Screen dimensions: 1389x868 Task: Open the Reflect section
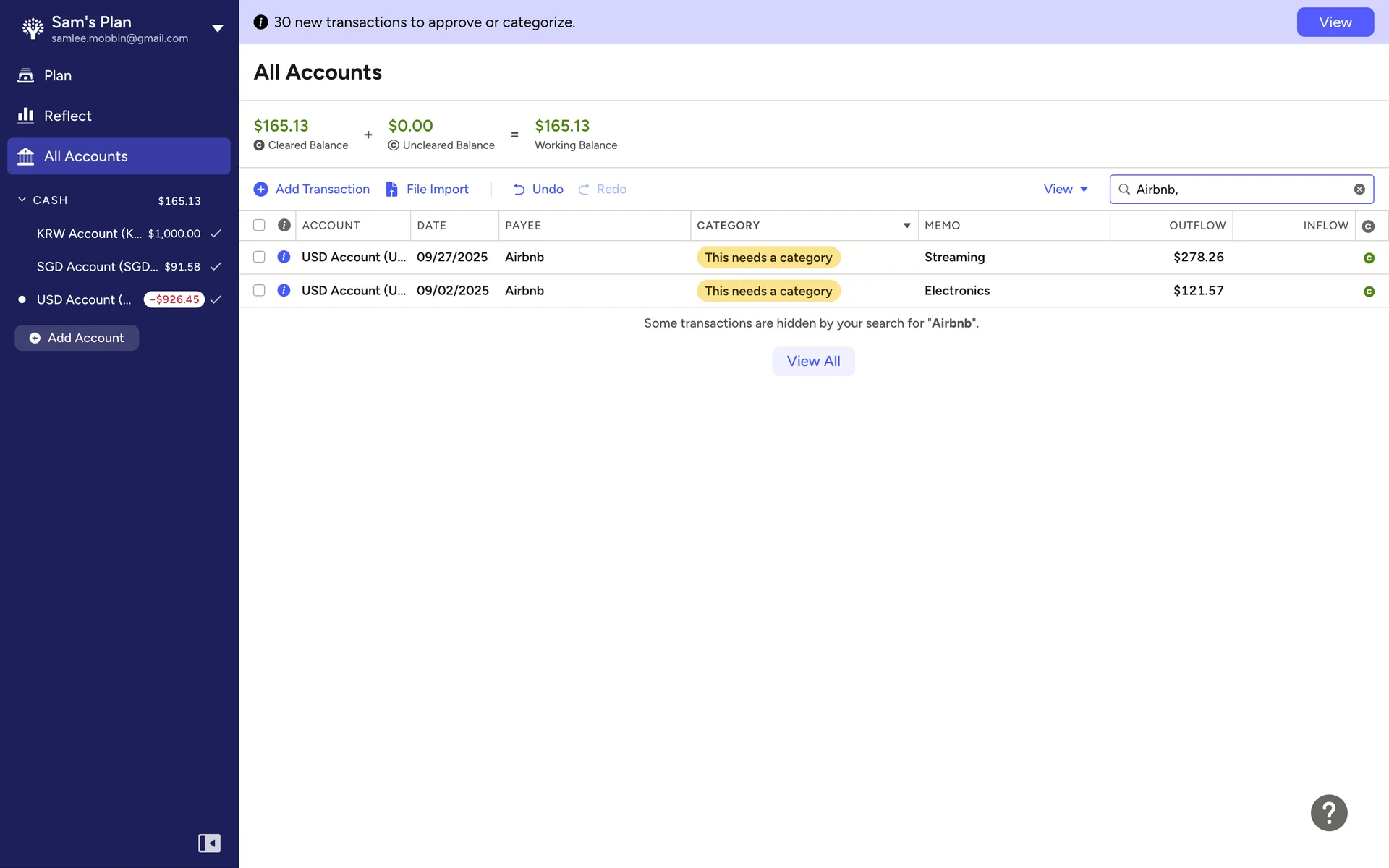pyautogui.click(x=67, y=116)
